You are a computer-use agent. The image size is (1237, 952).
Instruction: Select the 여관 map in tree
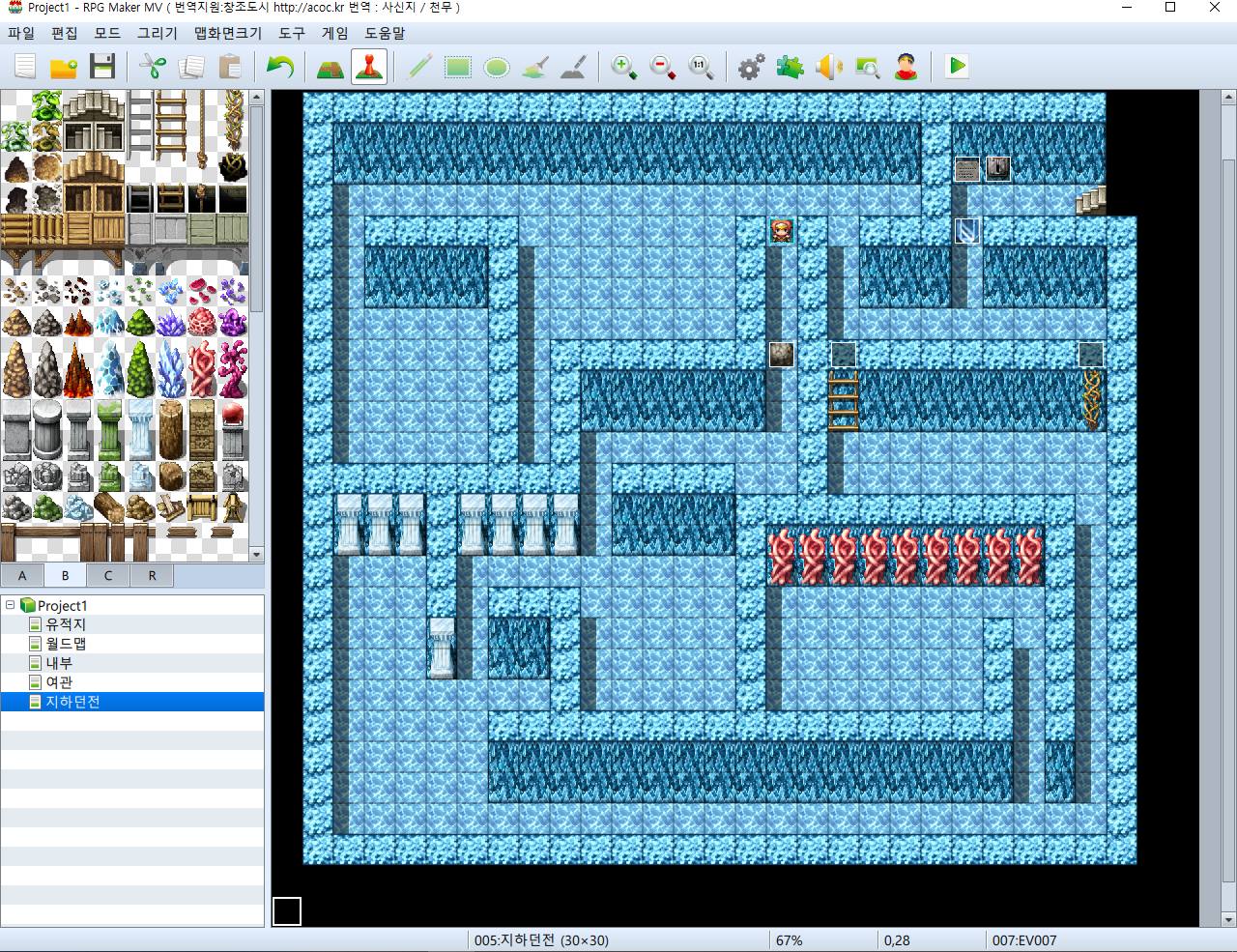click(x=59, y=682)
